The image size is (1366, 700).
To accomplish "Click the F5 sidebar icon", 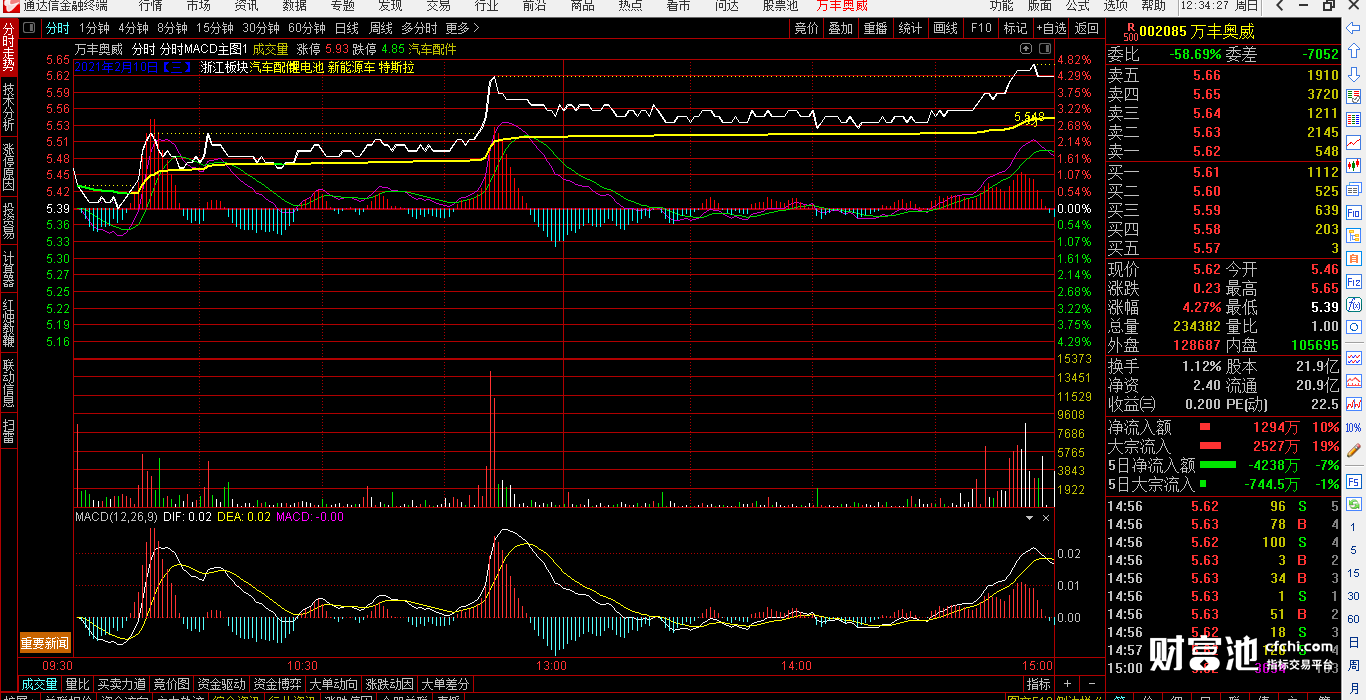I will pos(1354,480).
